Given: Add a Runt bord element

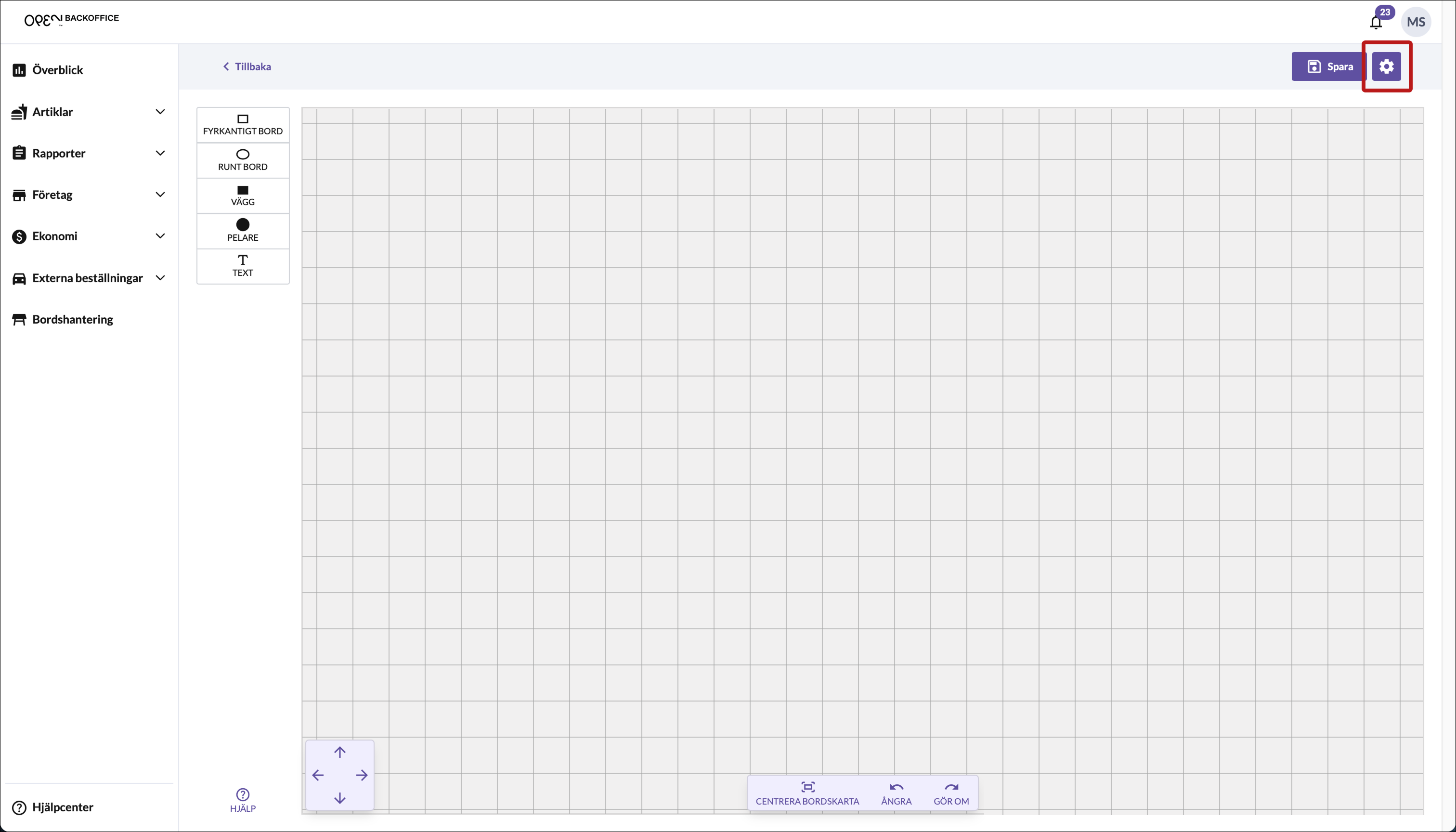Looking at the screenshot, I should point(243,160).
